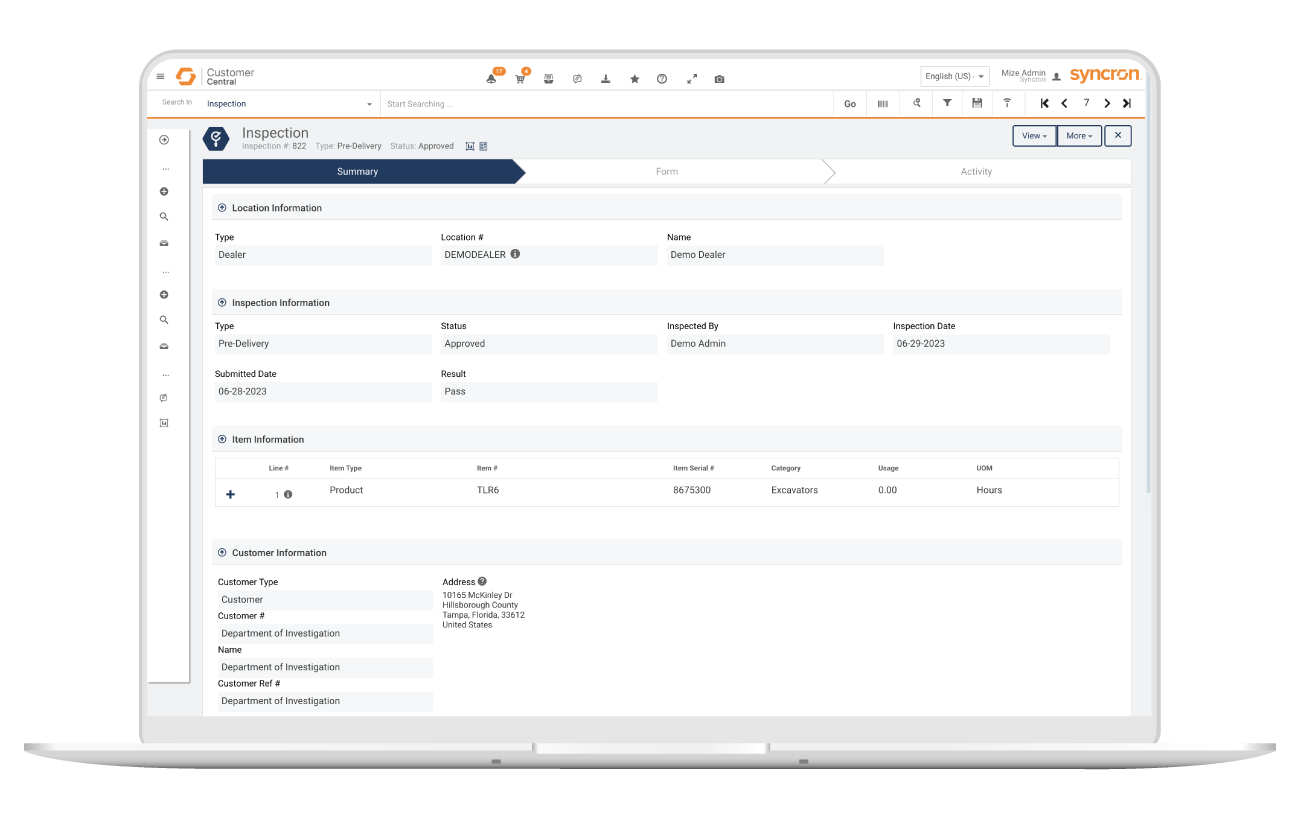This screenshot has width=1300, height=834.
Task: Collapse the Location Information section
Action: pyautogui.click(x=222, y=208)
